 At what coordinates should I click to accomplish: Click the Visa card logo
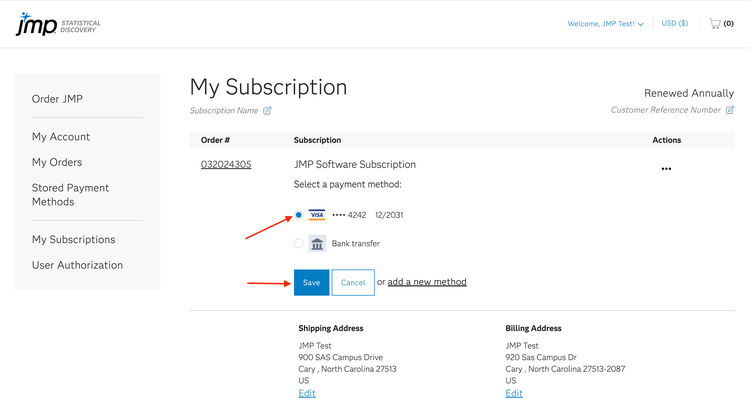(x=317, y=215)
